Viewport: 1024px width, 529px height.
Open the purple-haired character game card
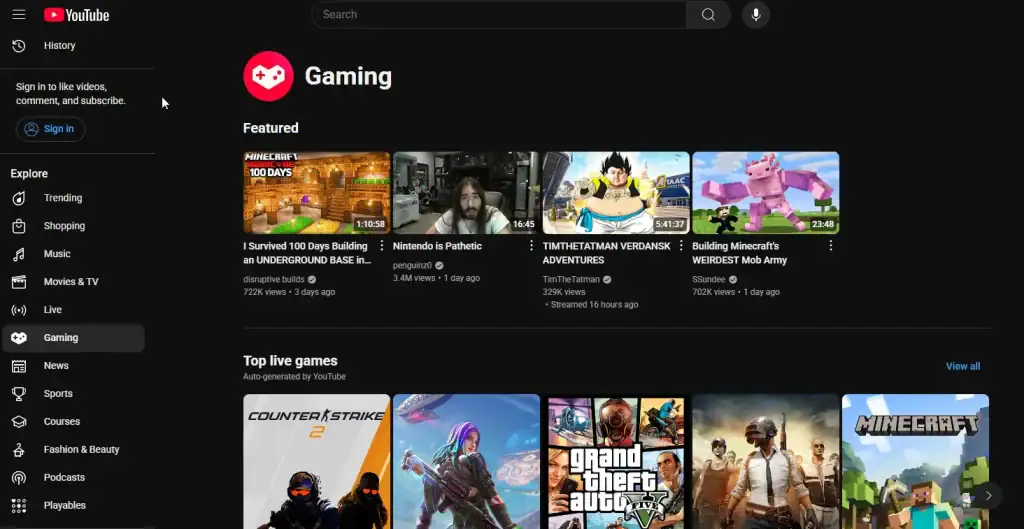coord(466,461)
